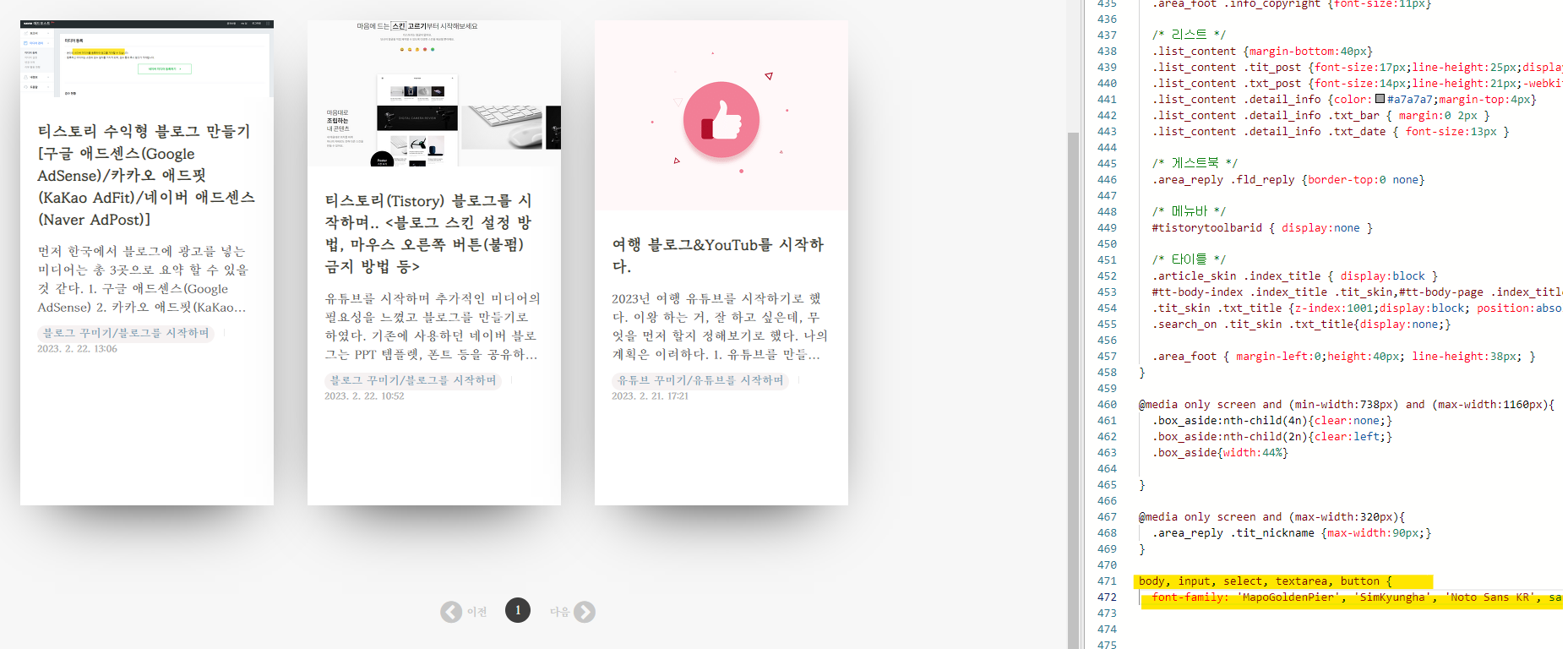Click the #a7a7a7 color swatch in code
Image resolution: width=1568 pixels, height=649 pixels.
click(x=1380, y=99)
